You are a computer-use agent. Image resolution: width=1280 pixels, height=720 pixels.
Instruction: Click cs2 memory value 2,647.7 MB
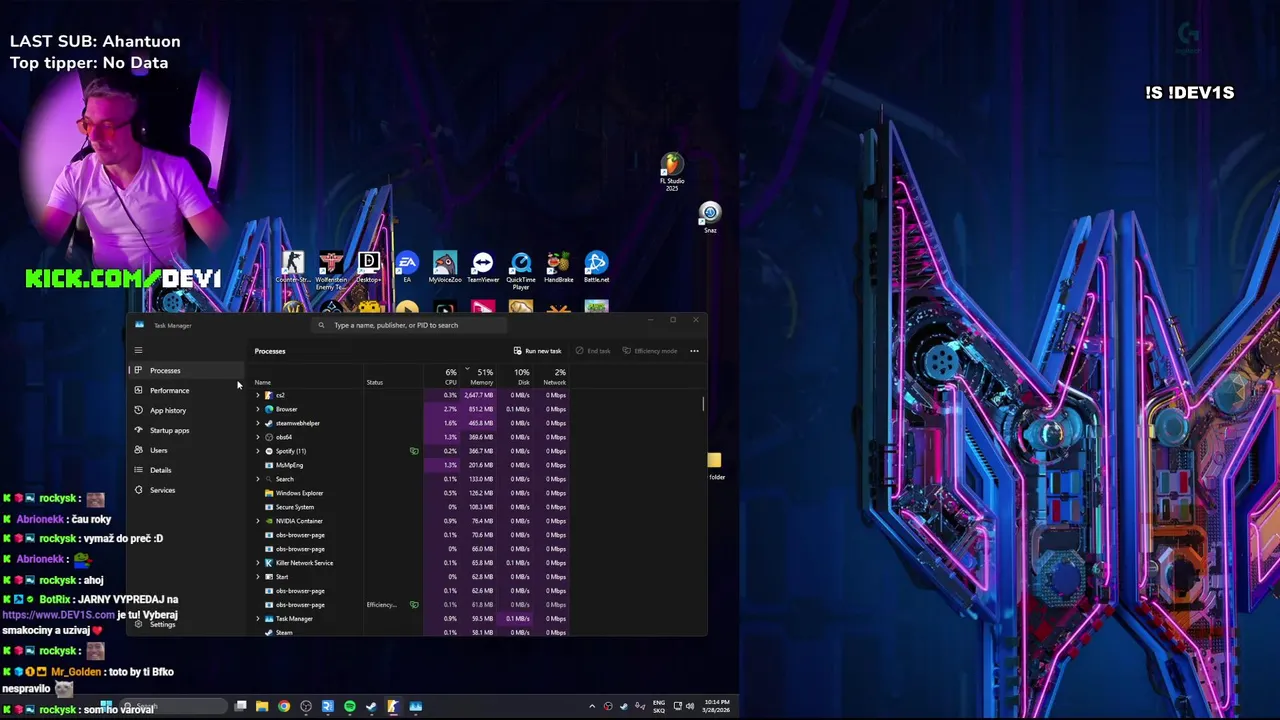(x=478, y=395)
